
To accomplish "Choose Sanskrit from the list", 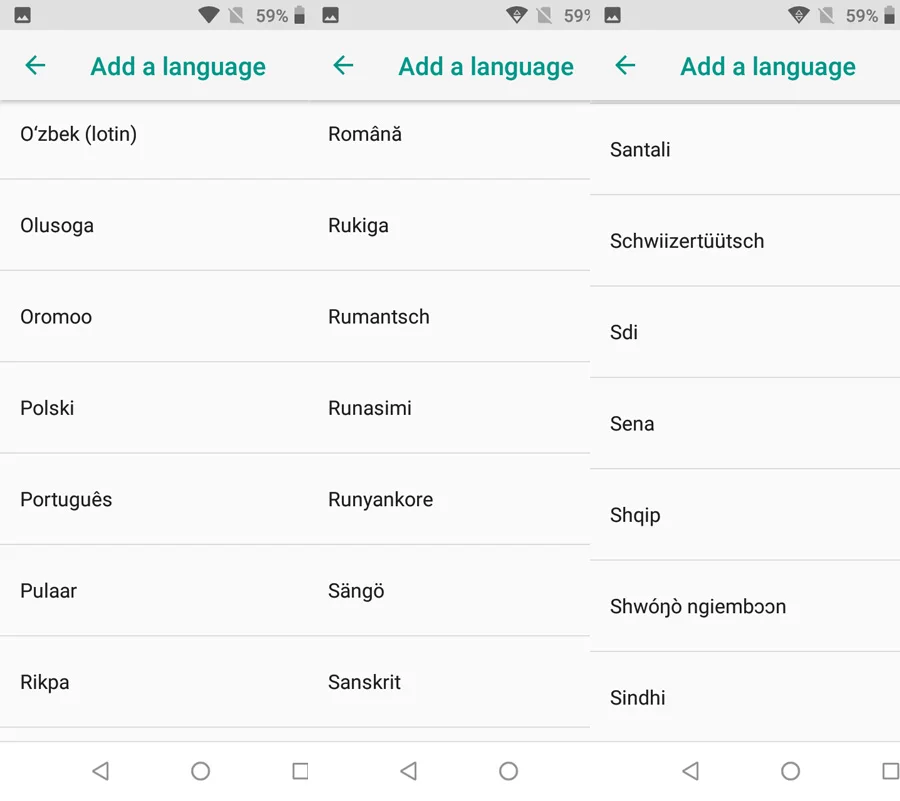I will pos(449,682).
